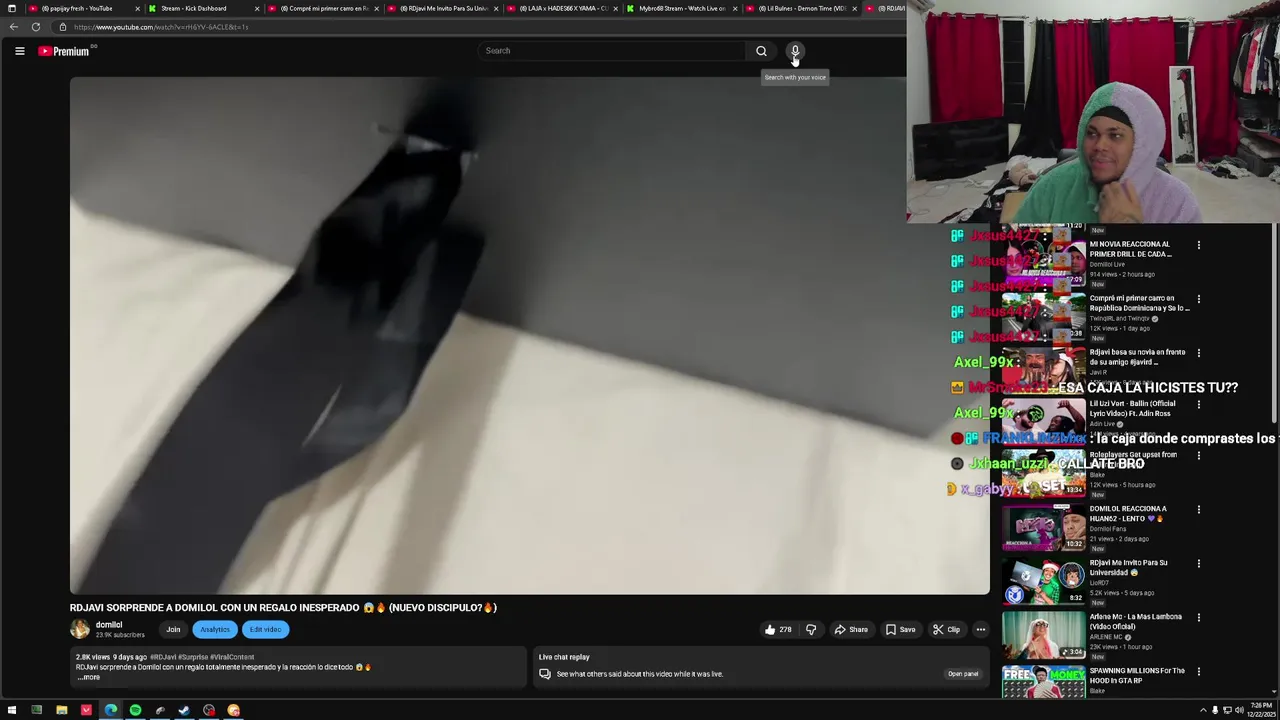Screen dimensions: 1280x720
Task: Open options menu for SPAWNING MILLIONS video
Action: [1199, 672]
